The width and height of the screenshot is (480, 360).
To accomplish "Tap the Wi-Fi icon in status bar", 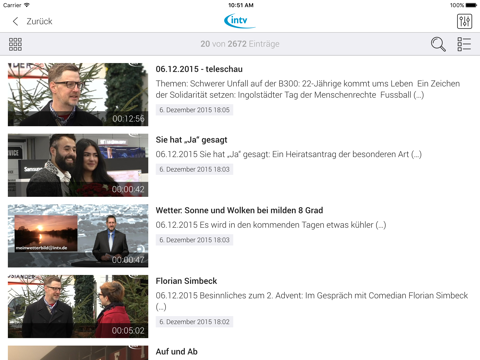I will (27, 5).
